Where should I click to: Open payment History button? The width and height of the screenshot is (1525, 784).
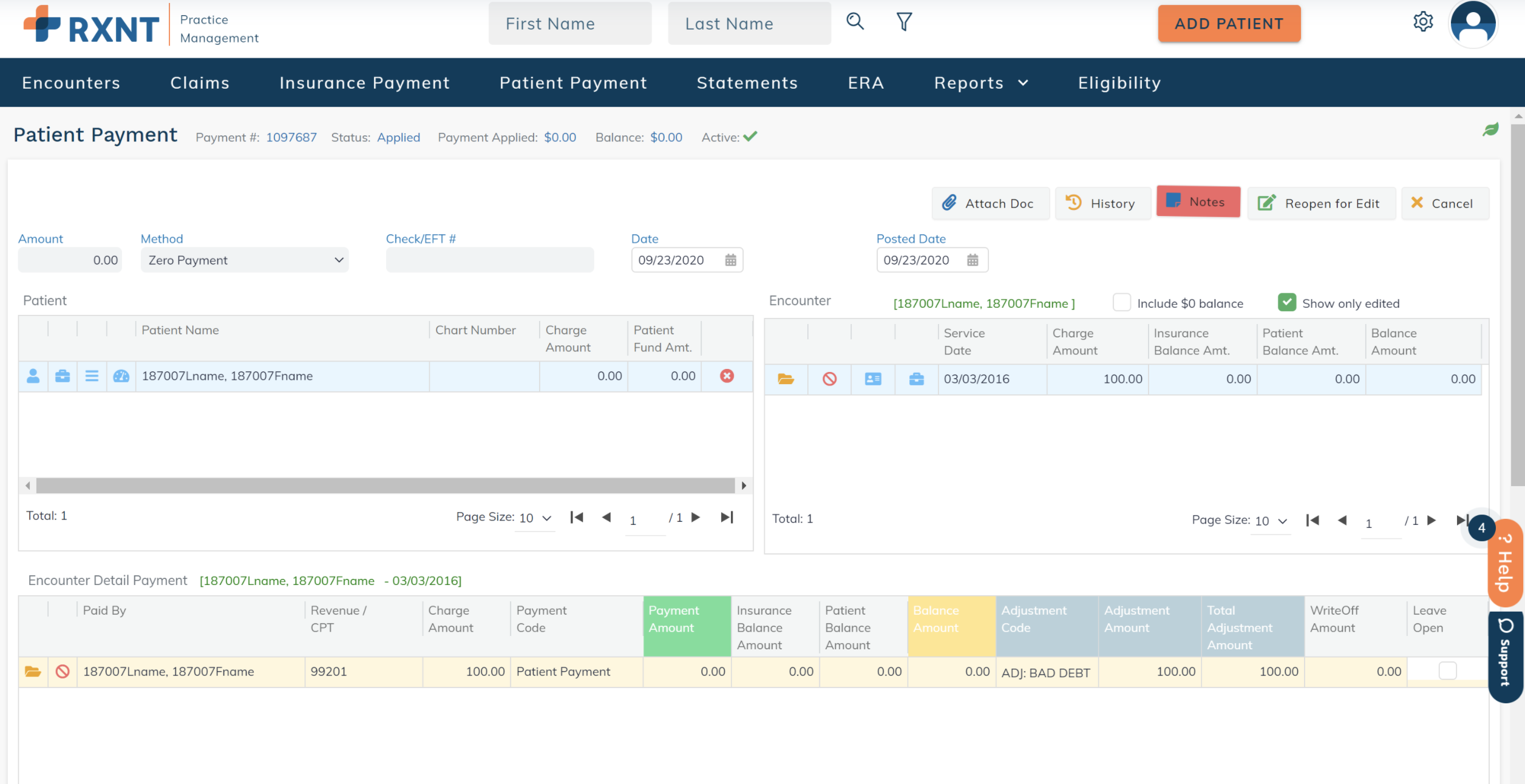pyautogui.click(x=1102, y=203)
